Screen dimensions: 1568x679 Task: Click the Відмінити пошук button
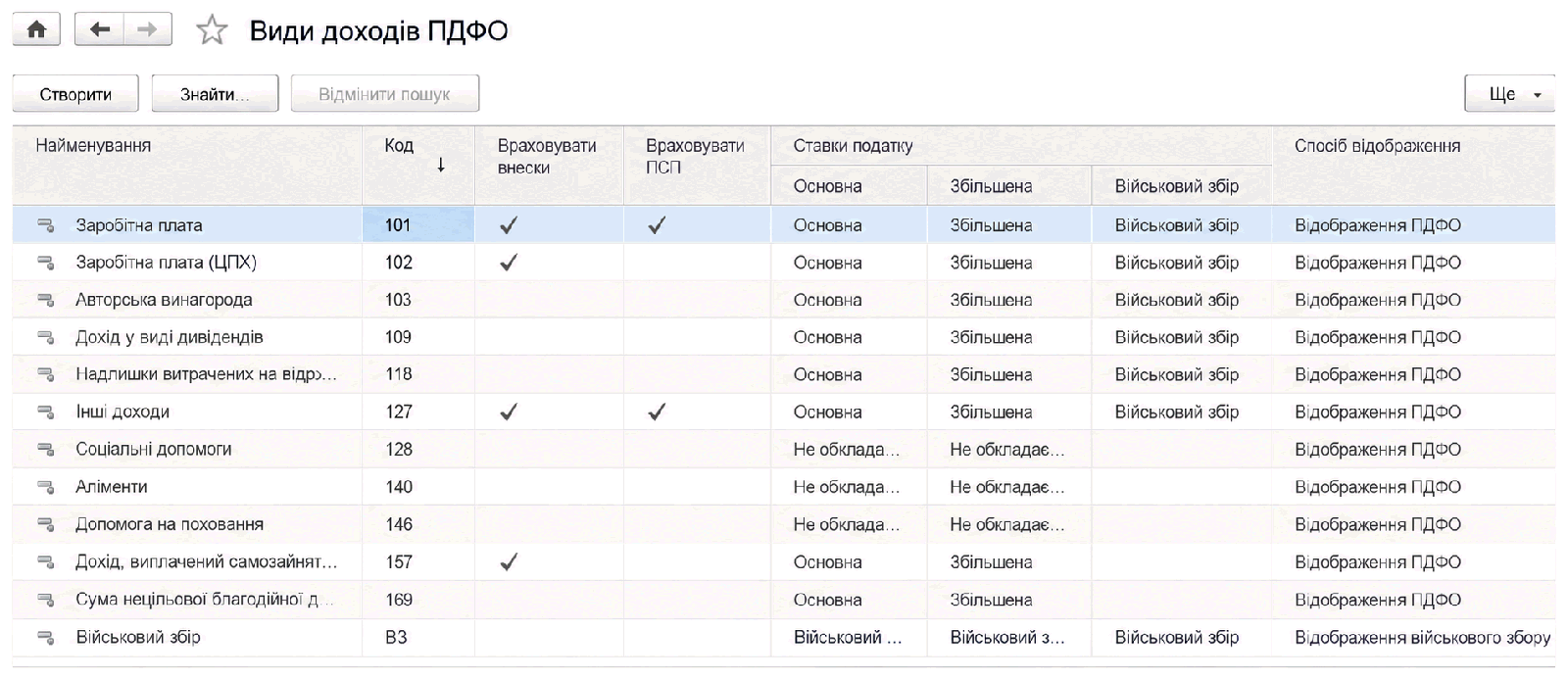(384, 94)
